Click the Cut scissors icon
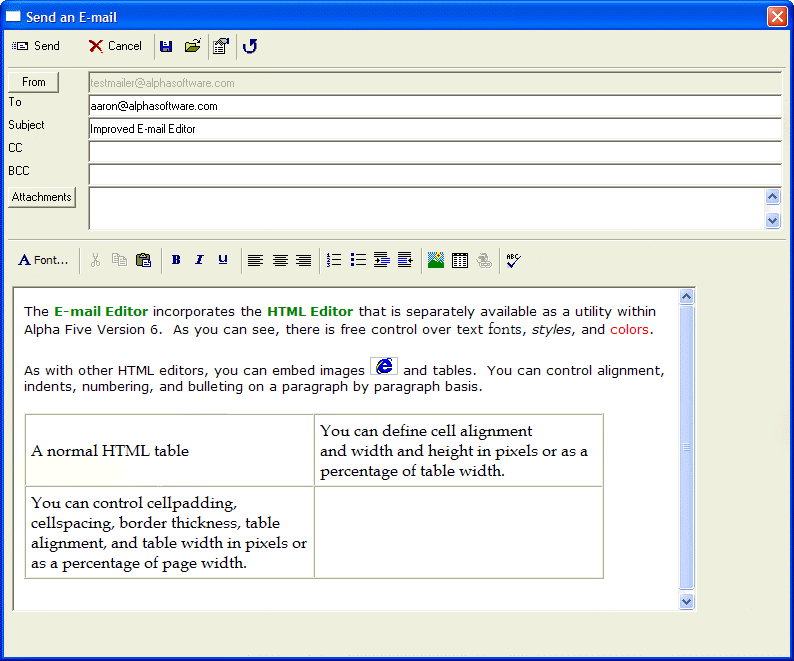 [x=95, y=260]
